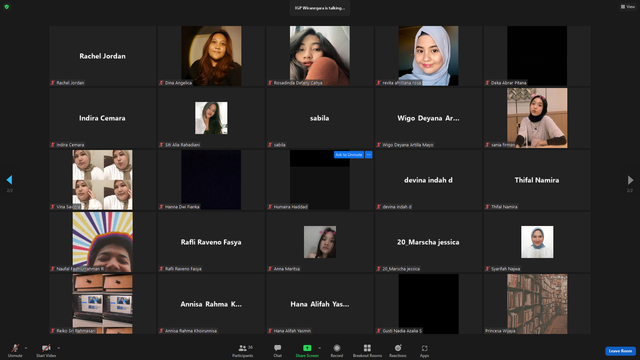Screen dimensions: 640x360
Task: Select revita afrilliana rosa's video tile
Action: (428, 56)
